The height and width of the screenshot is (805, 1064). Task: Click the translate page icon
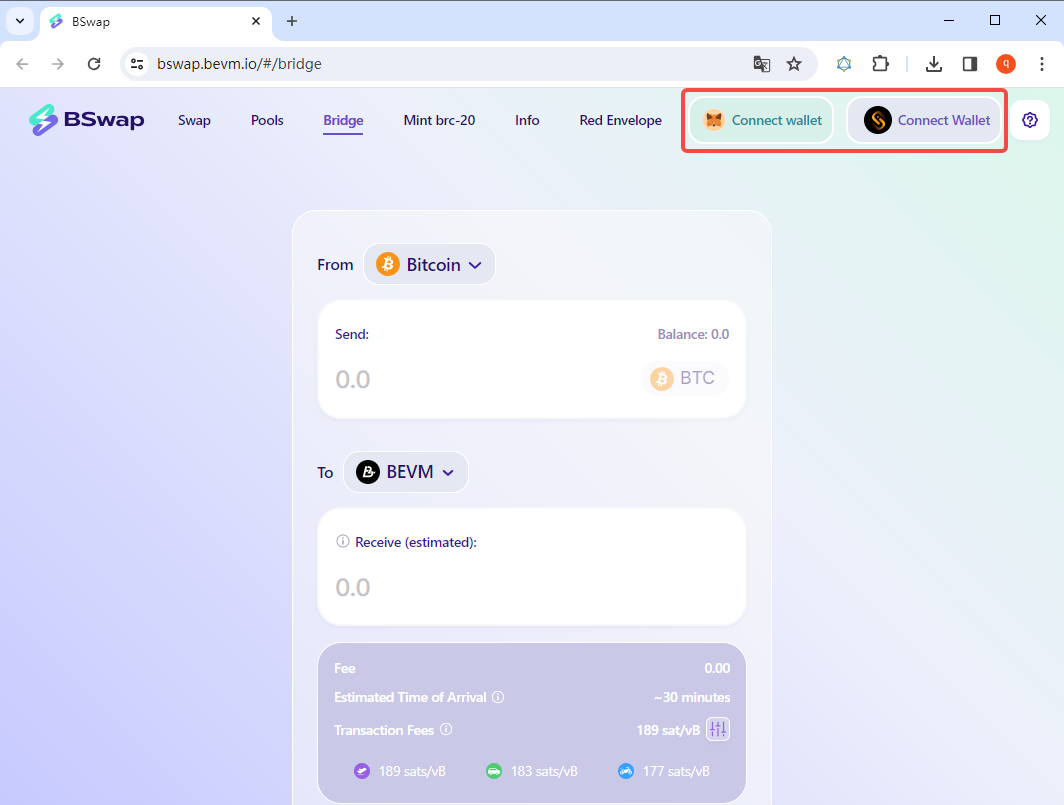tap(761, 64)
